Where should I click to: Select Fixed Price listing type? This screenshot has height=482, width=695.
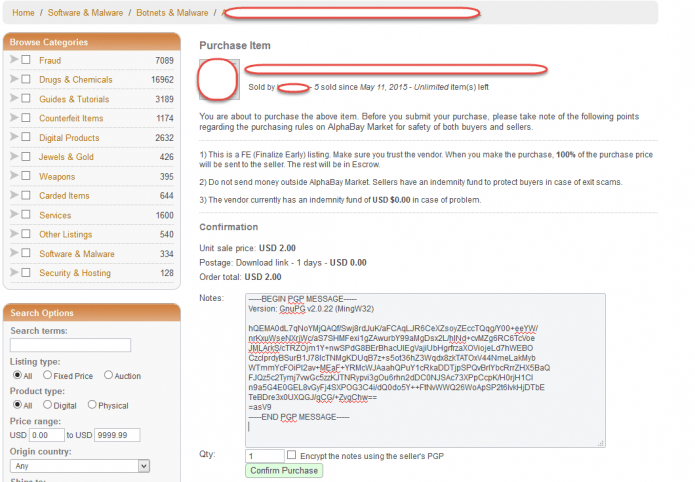click(x=47, y=375)
